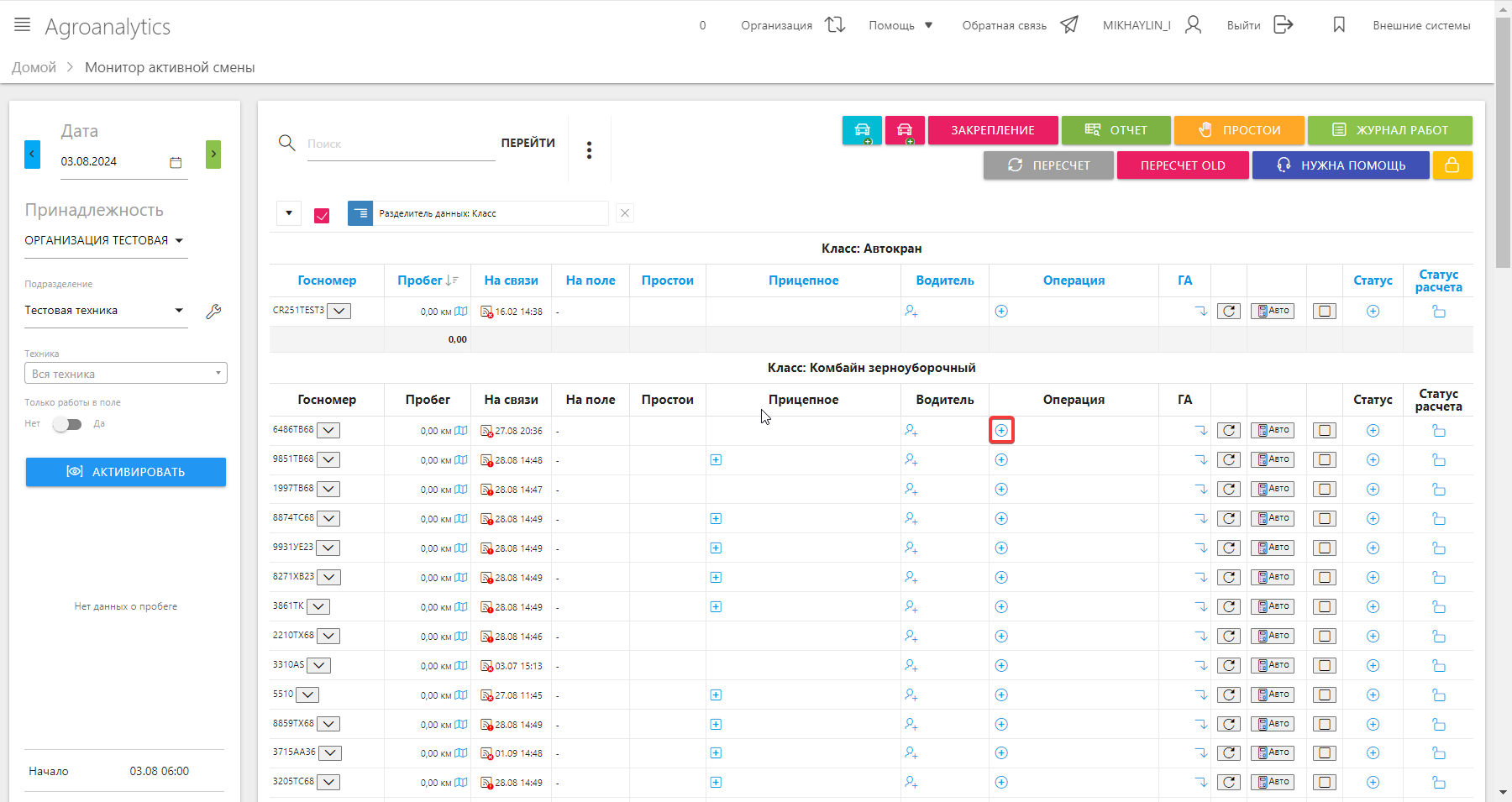Open the hamburger menu next to Agroanalytics
This screenshot has height=802, width=1512.
[x=23, y=25]
